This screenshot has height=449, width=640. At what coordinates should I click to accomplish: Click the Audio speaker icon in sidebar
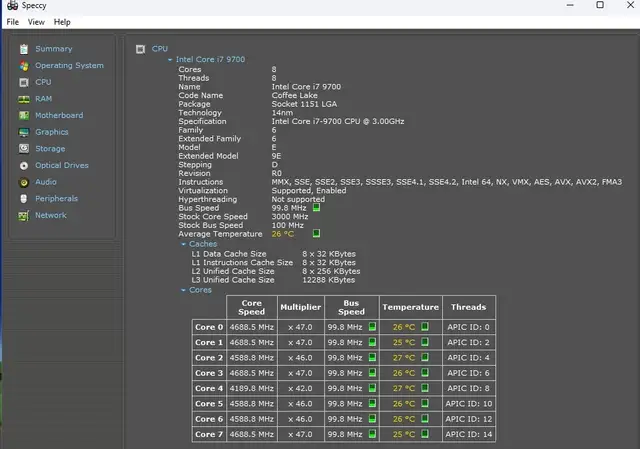tap(24, 182)
